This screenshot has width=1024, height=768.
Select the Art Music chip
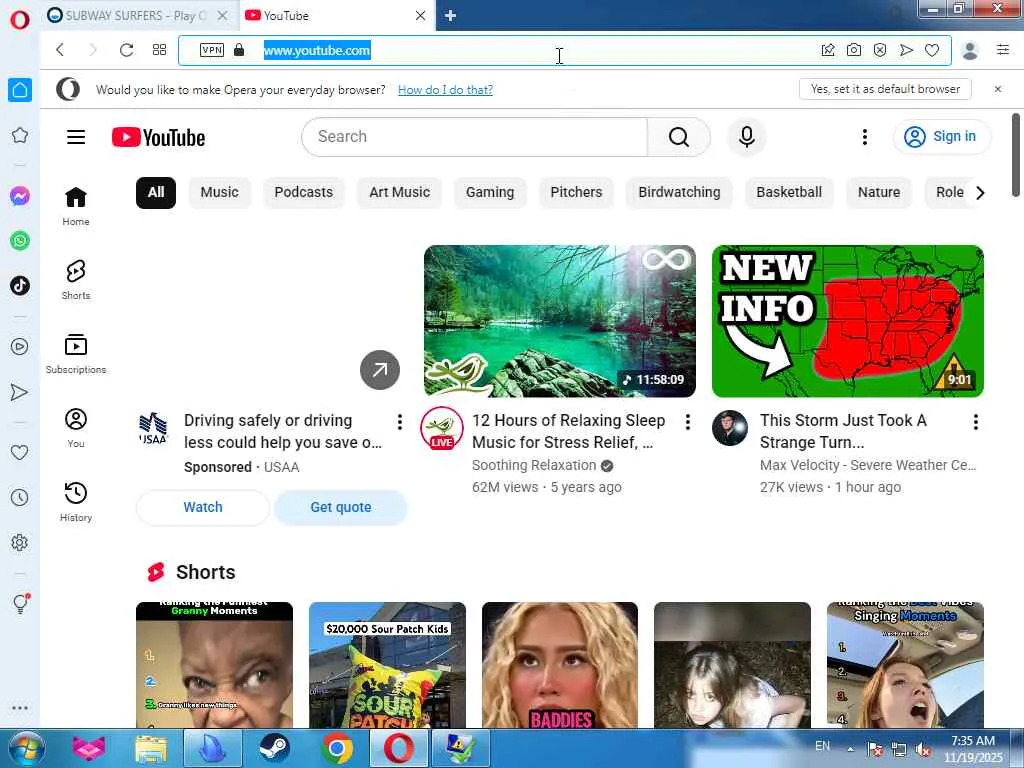[400, 193]
